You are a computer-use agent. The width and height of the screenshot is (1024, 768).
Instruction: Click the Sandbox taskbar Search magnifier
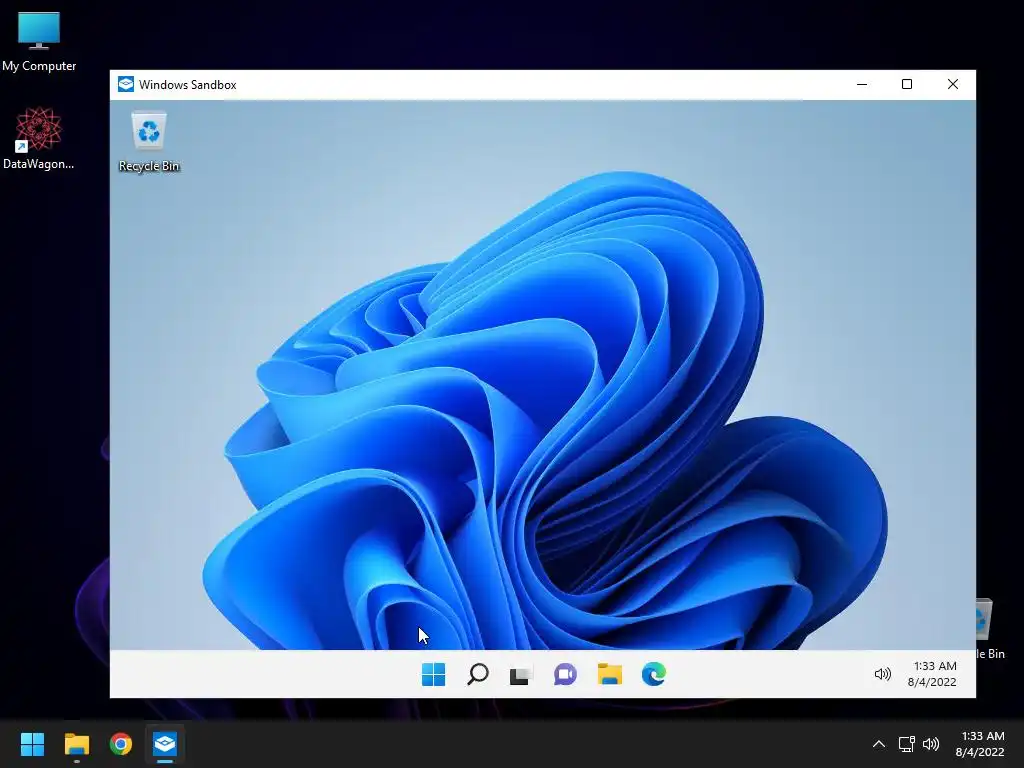tap(477, 674)
